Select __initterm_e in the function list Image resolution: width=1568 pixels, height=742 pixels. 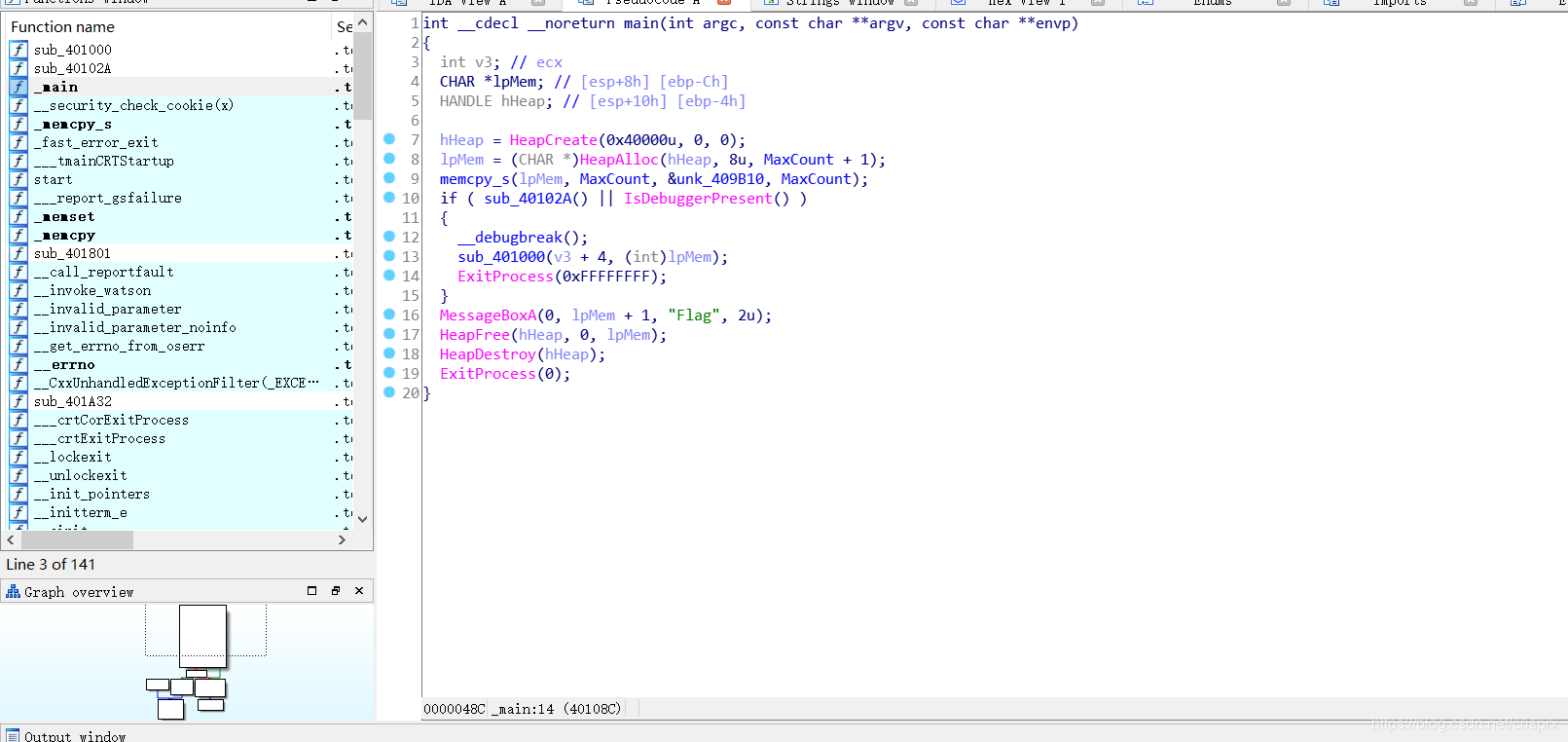80,512
